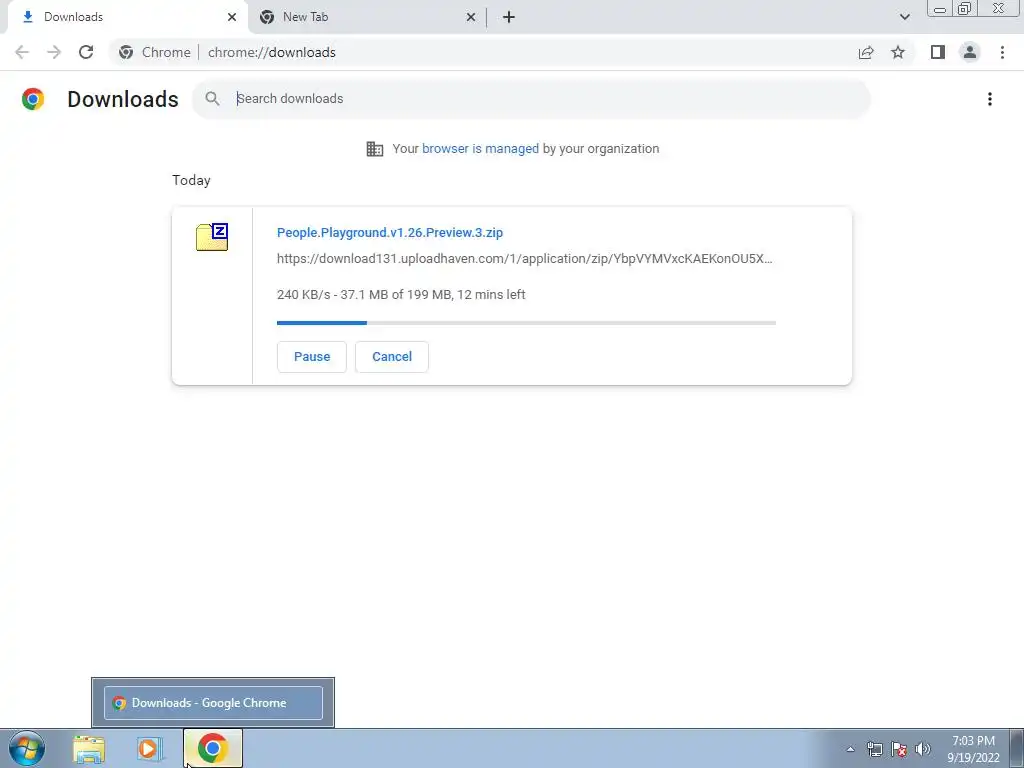
Task: Open the network tray icon
Action: 874,749
